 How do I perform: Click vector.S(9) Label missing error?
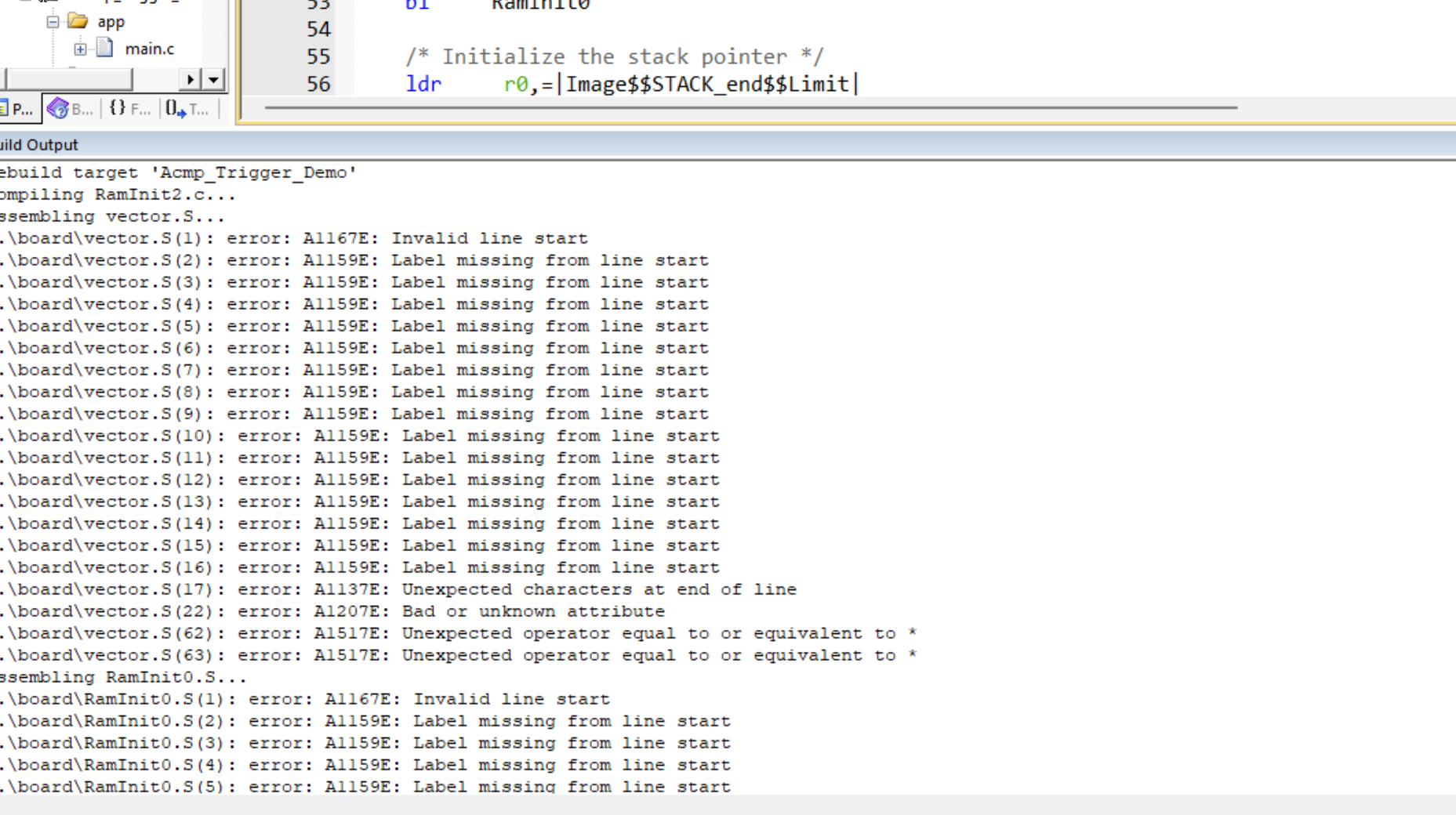point(354,414)
